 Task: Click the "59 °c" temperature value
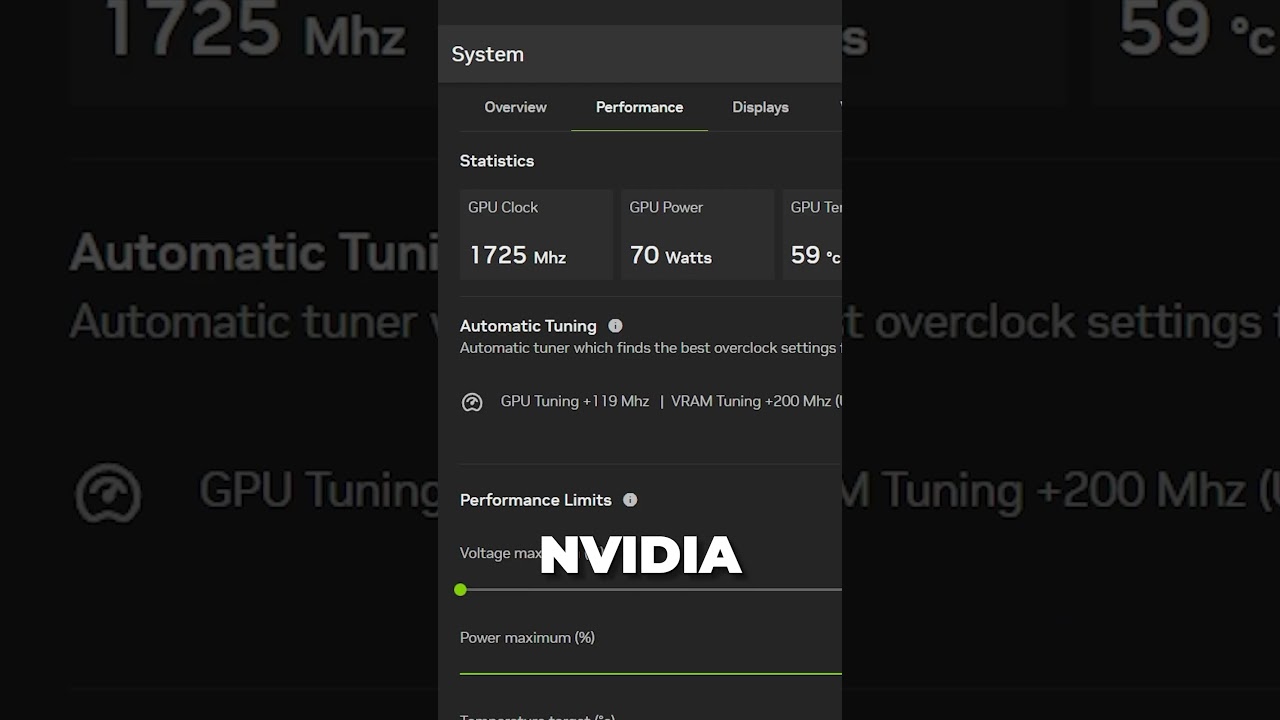tap(815, 255)
